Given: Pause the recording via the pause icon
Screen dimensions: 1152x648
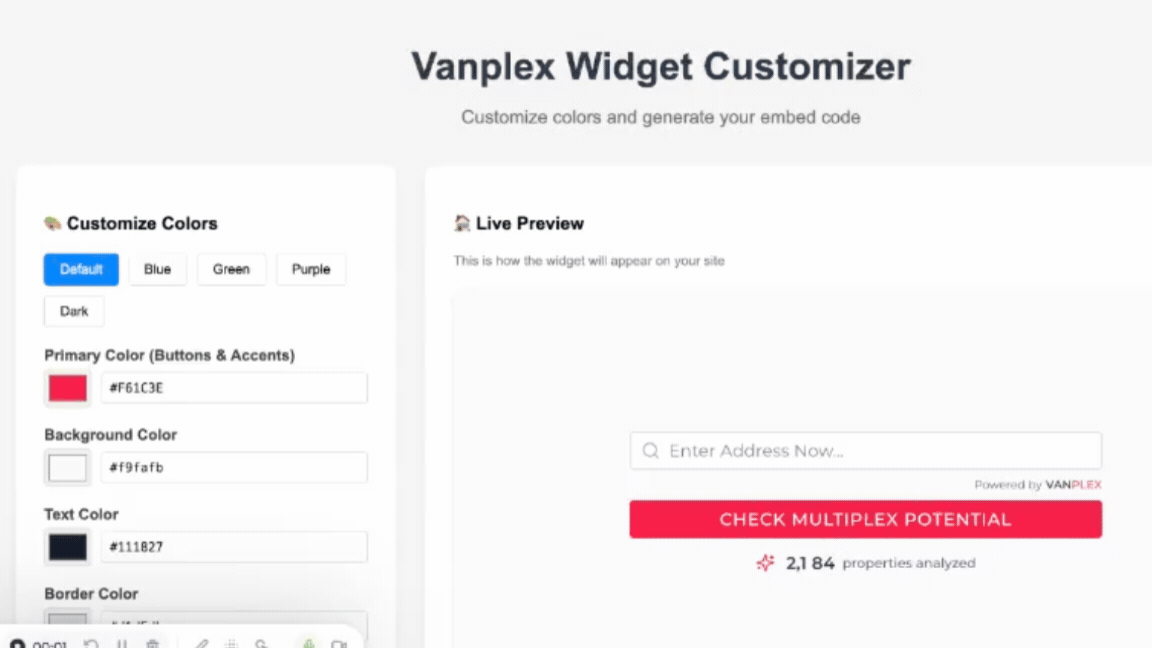Looking at the screenshot, I should [x=121, y=644].
